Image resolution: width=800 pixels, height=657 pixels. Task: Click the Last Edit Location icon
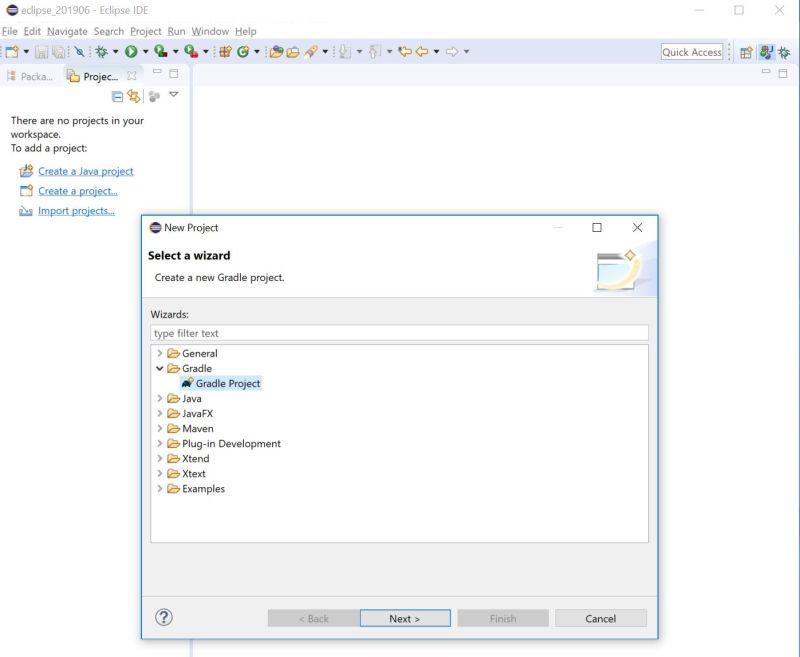pos(405,52)
